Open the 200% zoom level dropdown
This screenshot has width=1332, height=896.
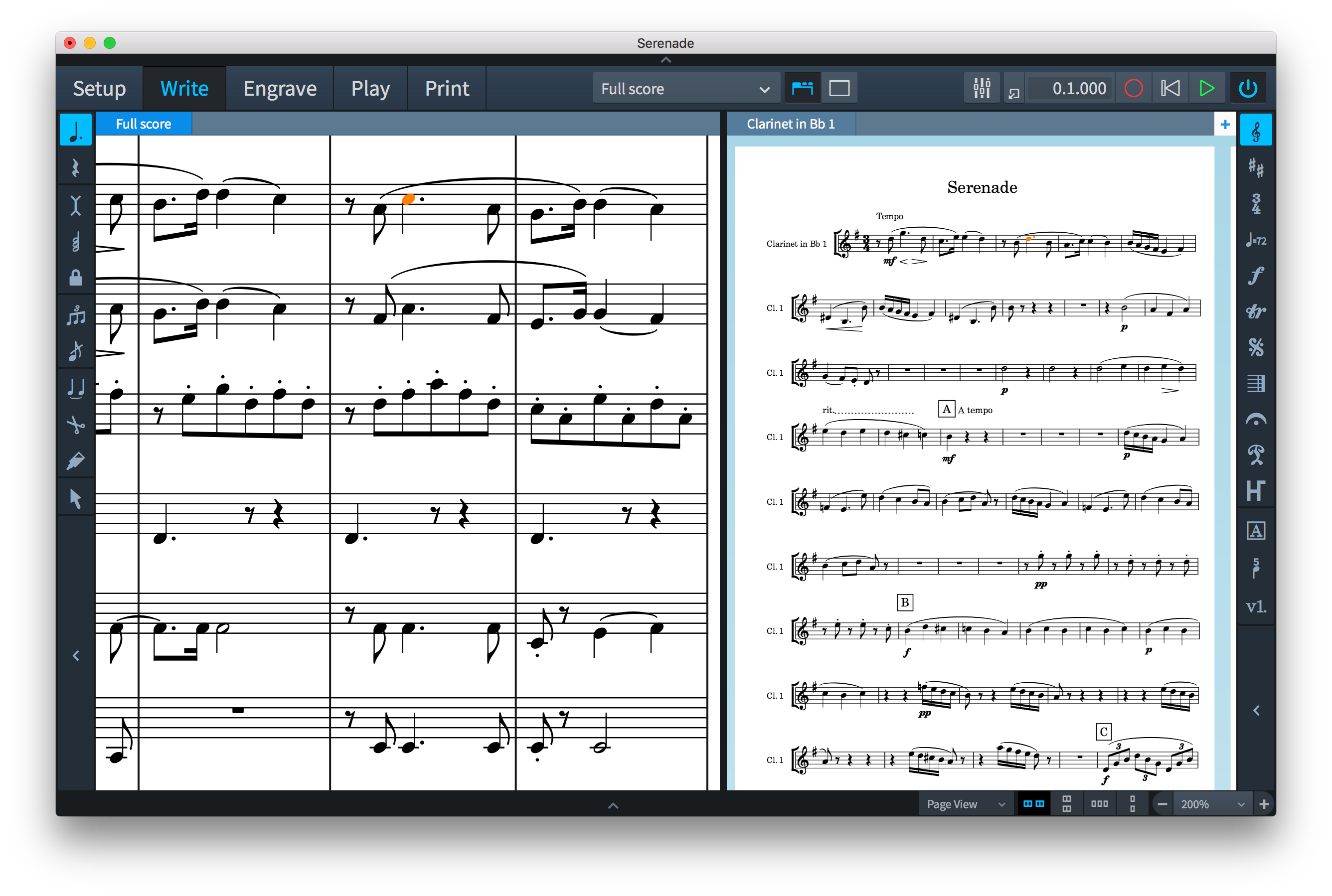click(1211, 804)
